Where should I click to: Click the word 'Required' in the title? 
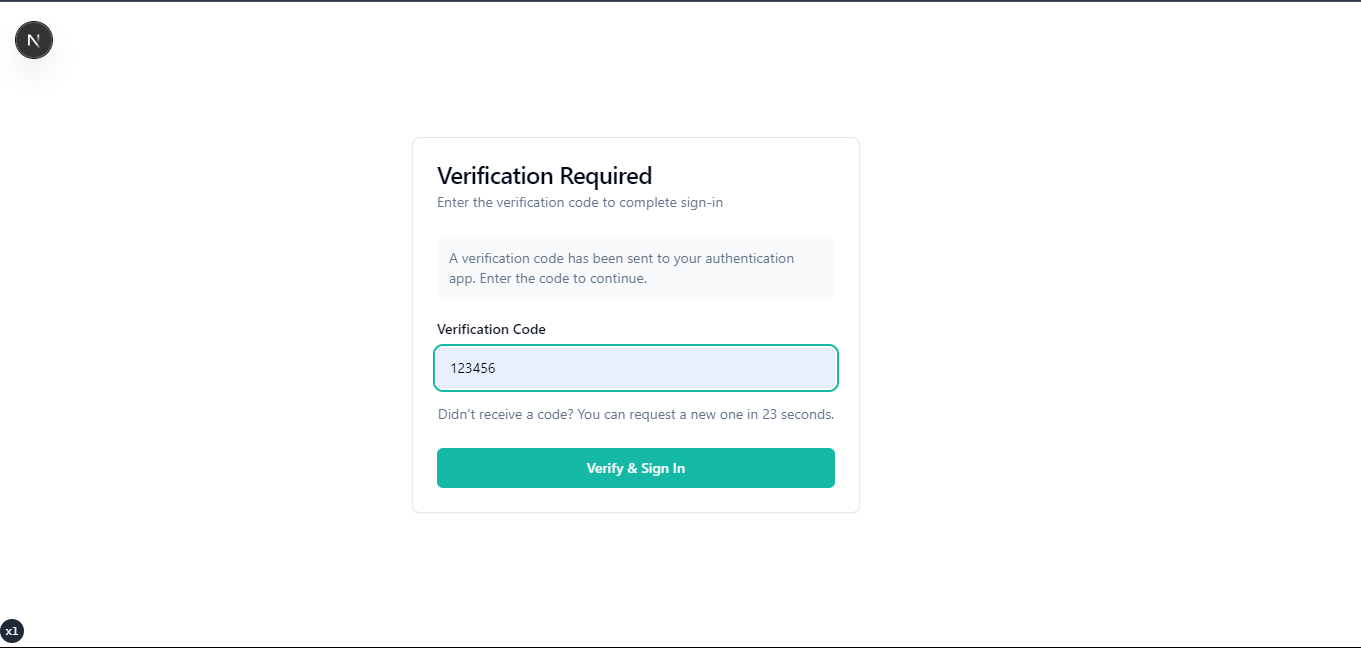(x=605, y=176)
